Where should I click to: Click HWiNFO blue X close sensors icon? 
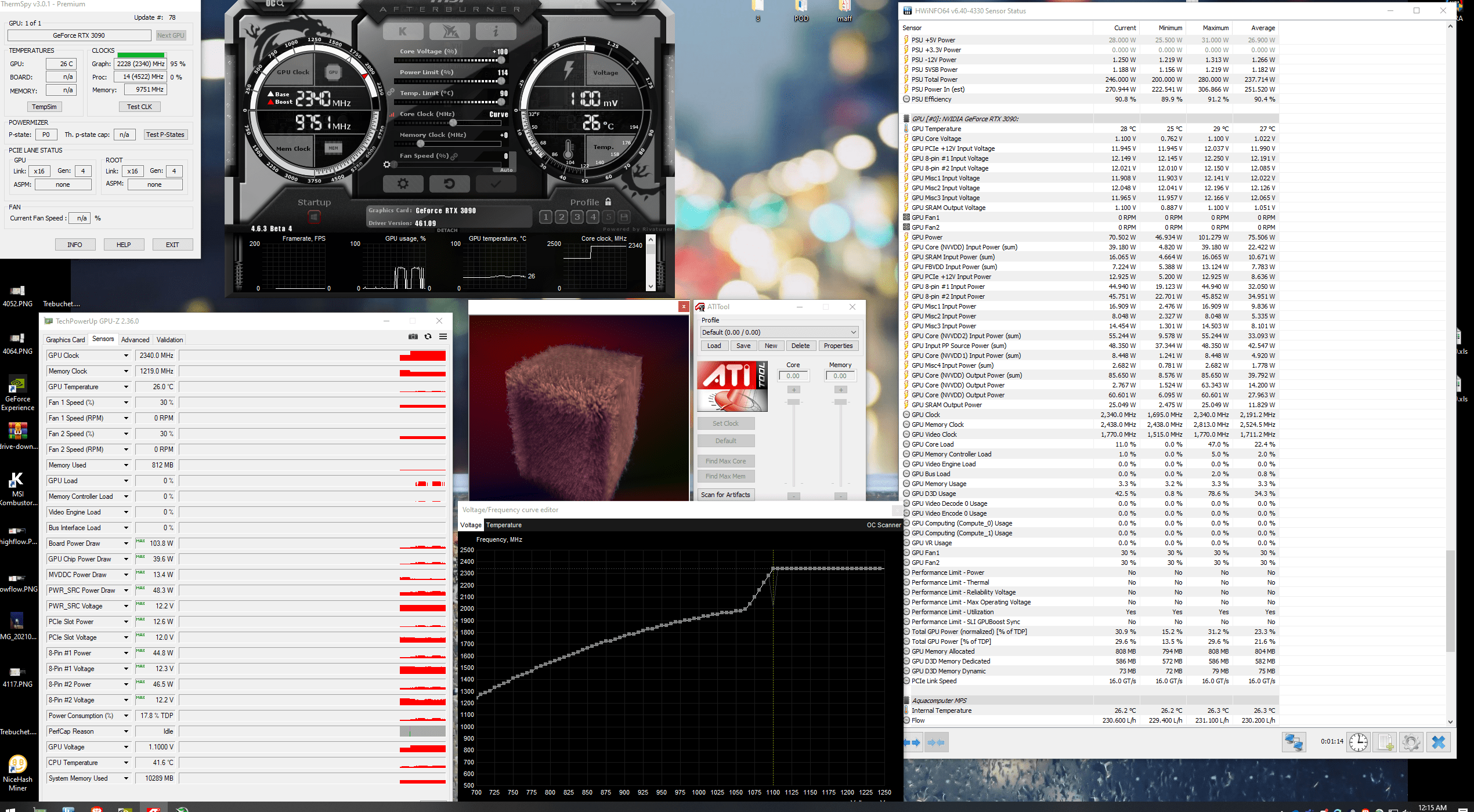coord(1438,742)
